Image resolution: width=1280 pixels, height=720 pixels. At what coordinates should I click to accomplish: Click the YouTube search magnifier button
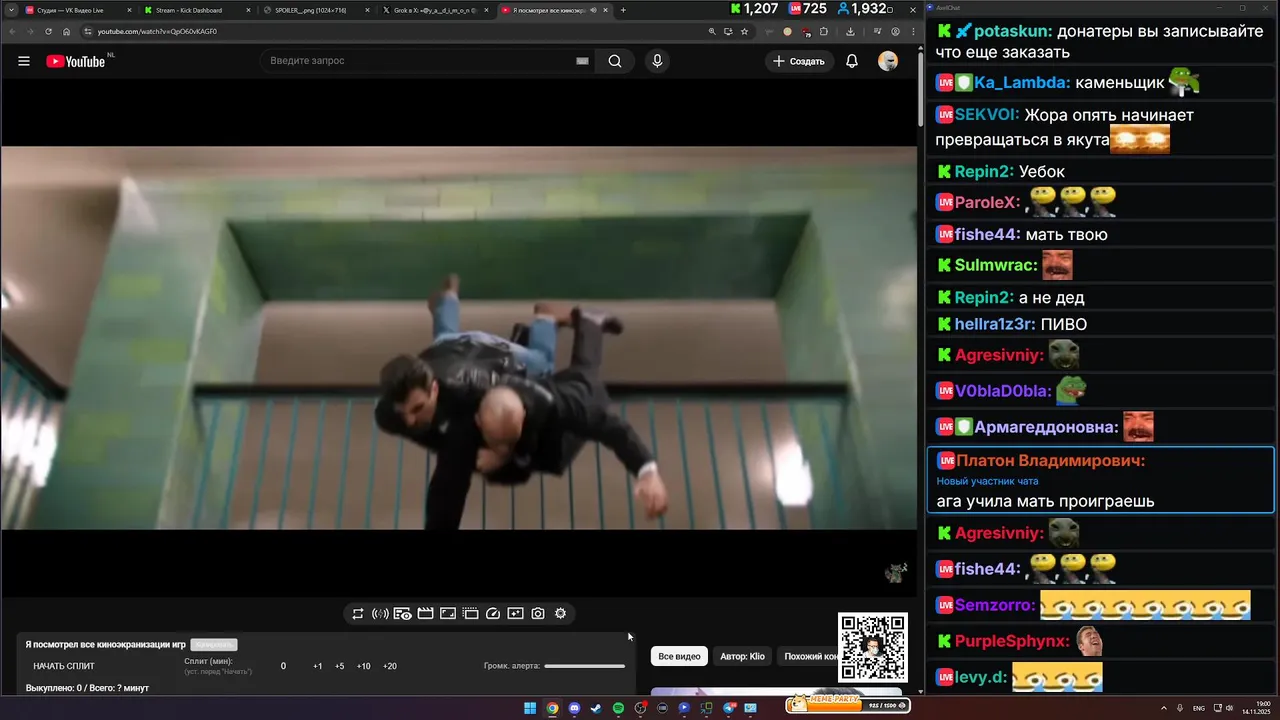coord(615,61)
